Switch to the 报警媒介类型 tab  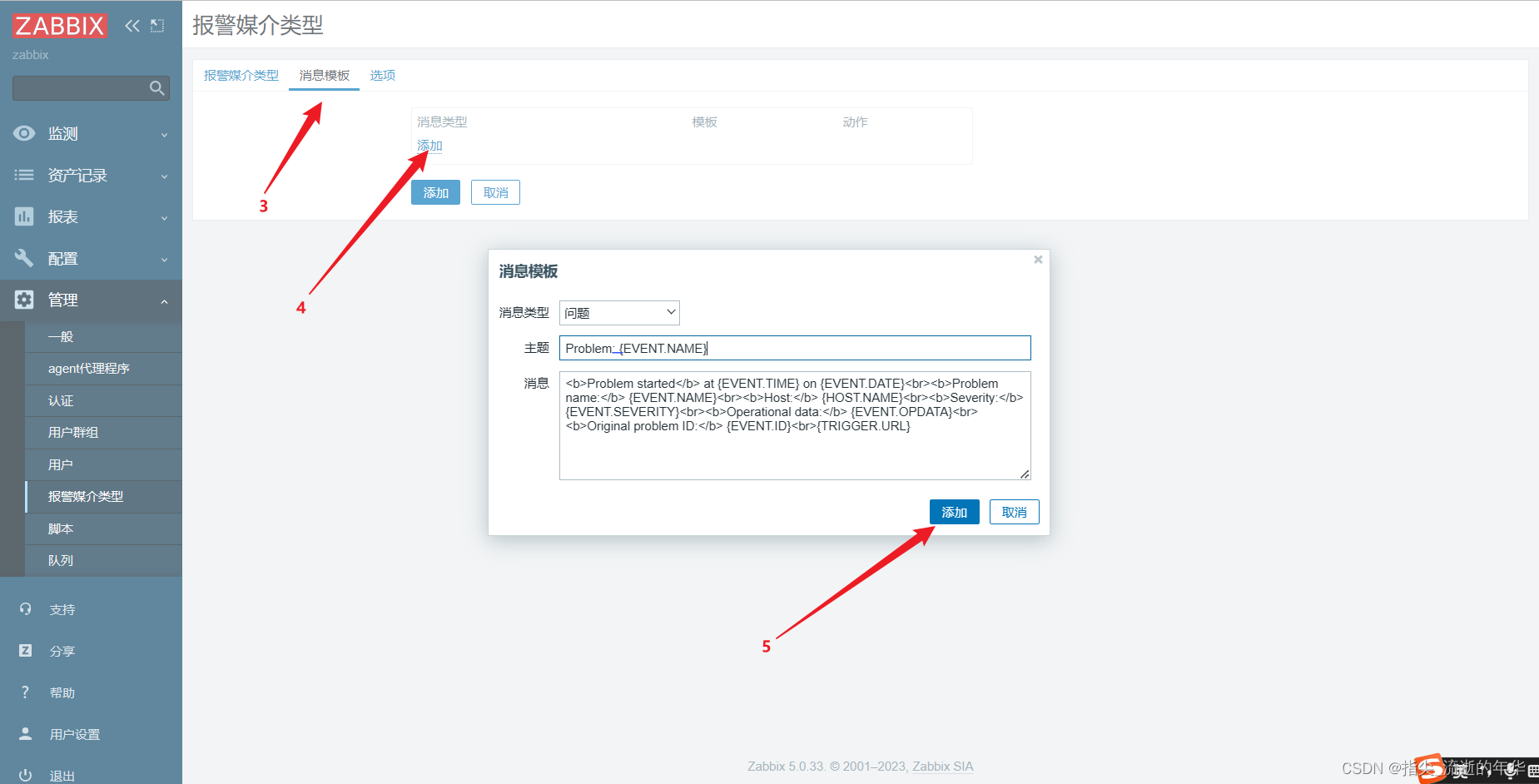pyautogui.click(x=241, y=75)
